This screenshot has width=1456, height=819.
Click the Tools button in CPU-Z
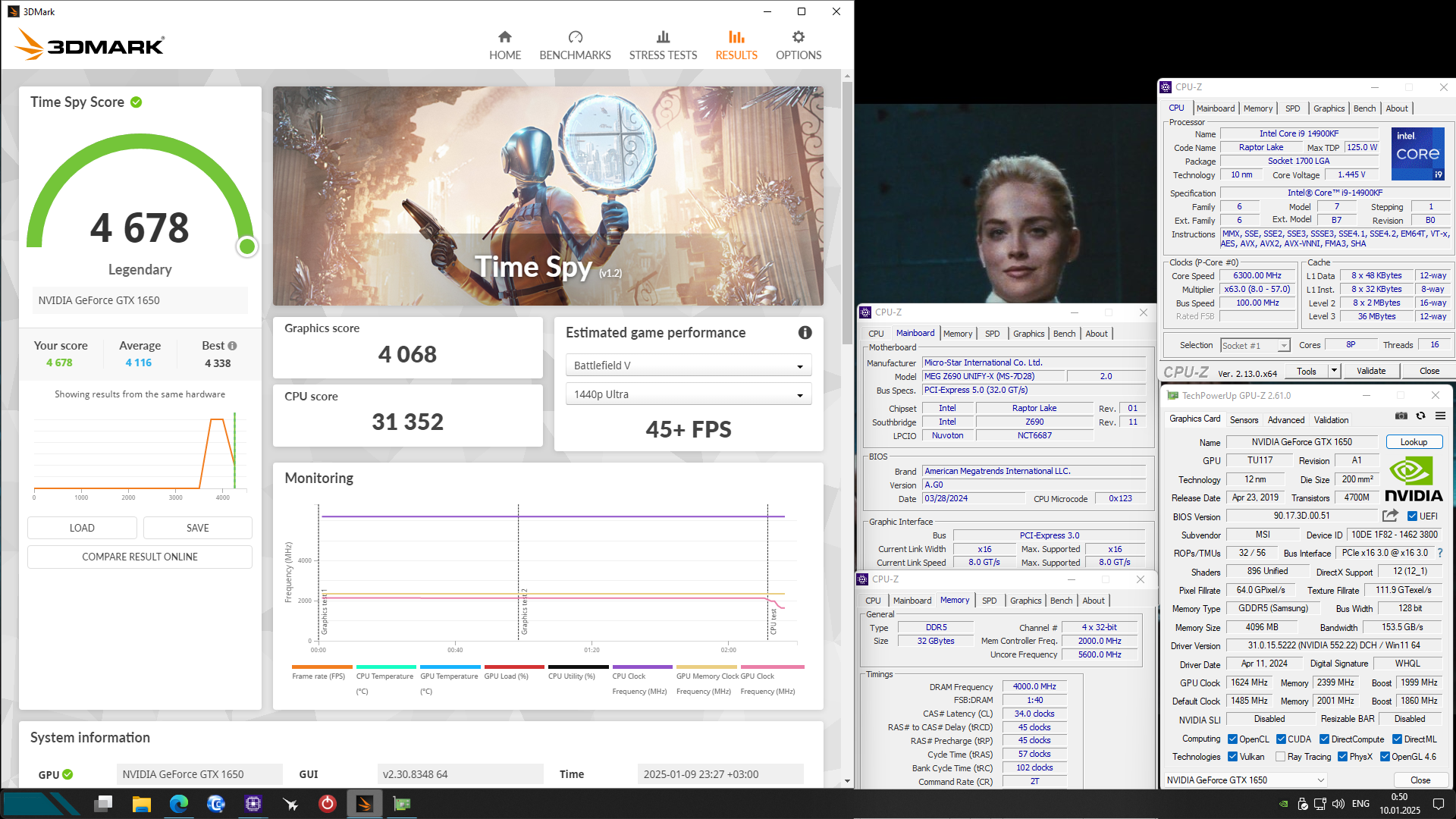click(x=1306, y=371)
